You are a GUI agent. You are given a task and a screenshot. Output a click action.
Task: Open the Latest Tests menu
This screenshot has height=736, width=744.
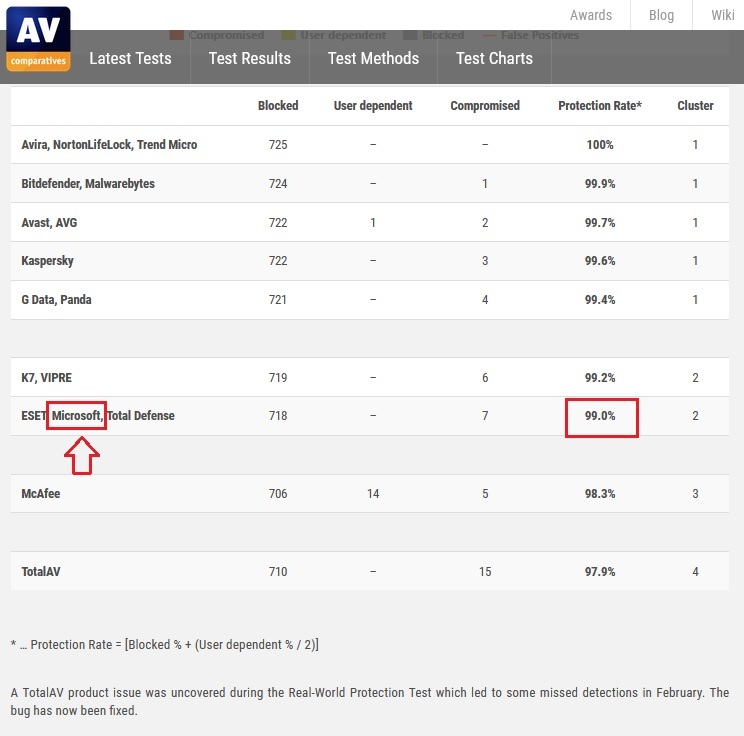(x=130, y=58)
